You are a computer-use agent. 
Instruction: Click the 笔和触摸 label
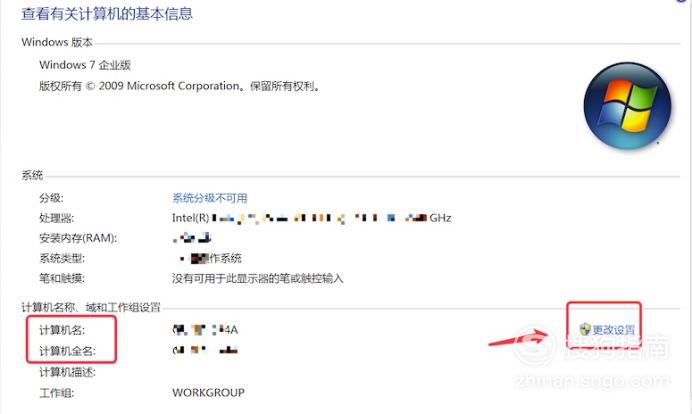[x=62, y=279]
